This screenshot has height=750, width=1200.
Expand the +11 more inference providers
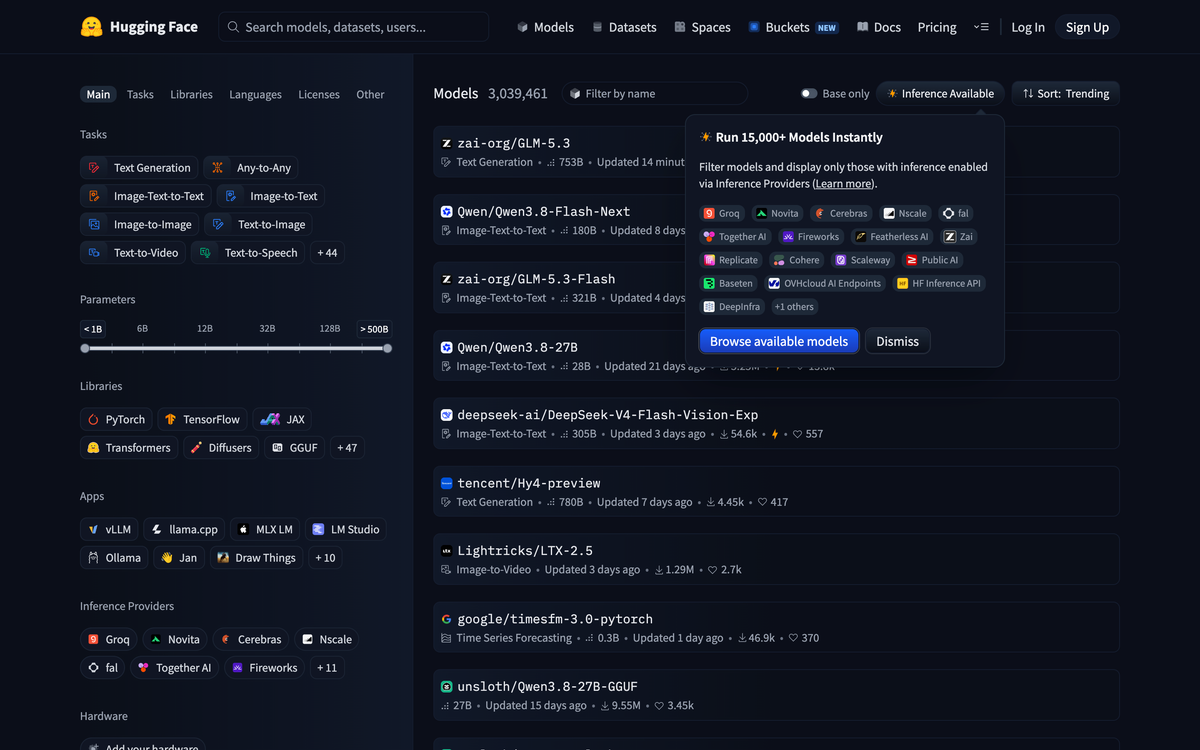[327, 668]
